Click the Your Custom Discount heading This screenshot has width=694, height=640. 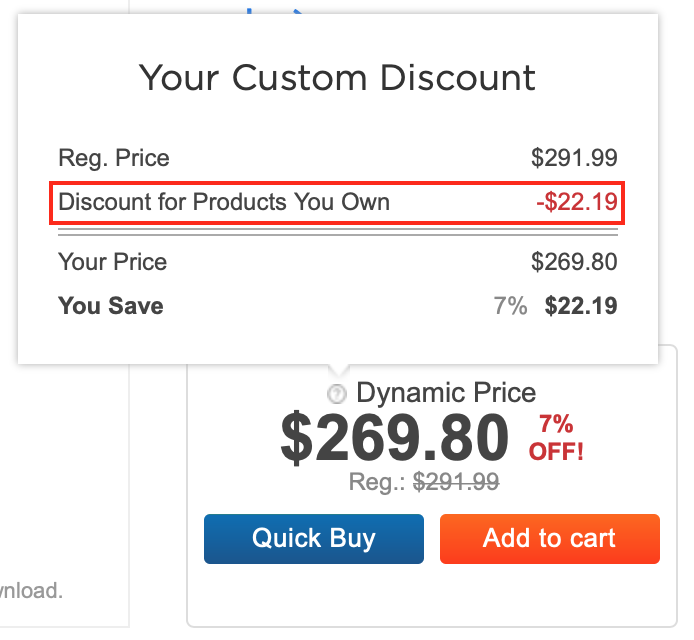337,77
